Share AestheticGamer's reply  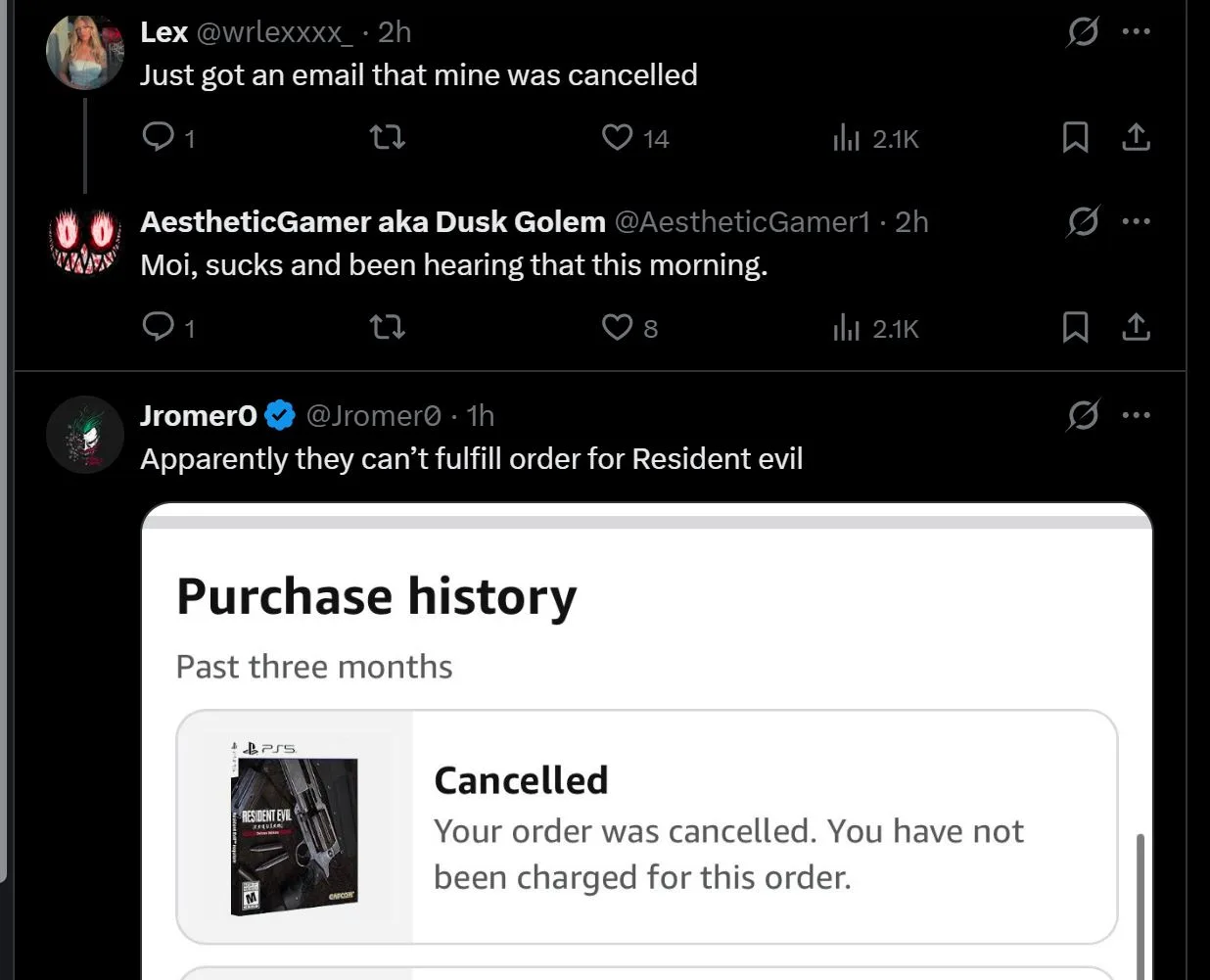pos(1136,327)
